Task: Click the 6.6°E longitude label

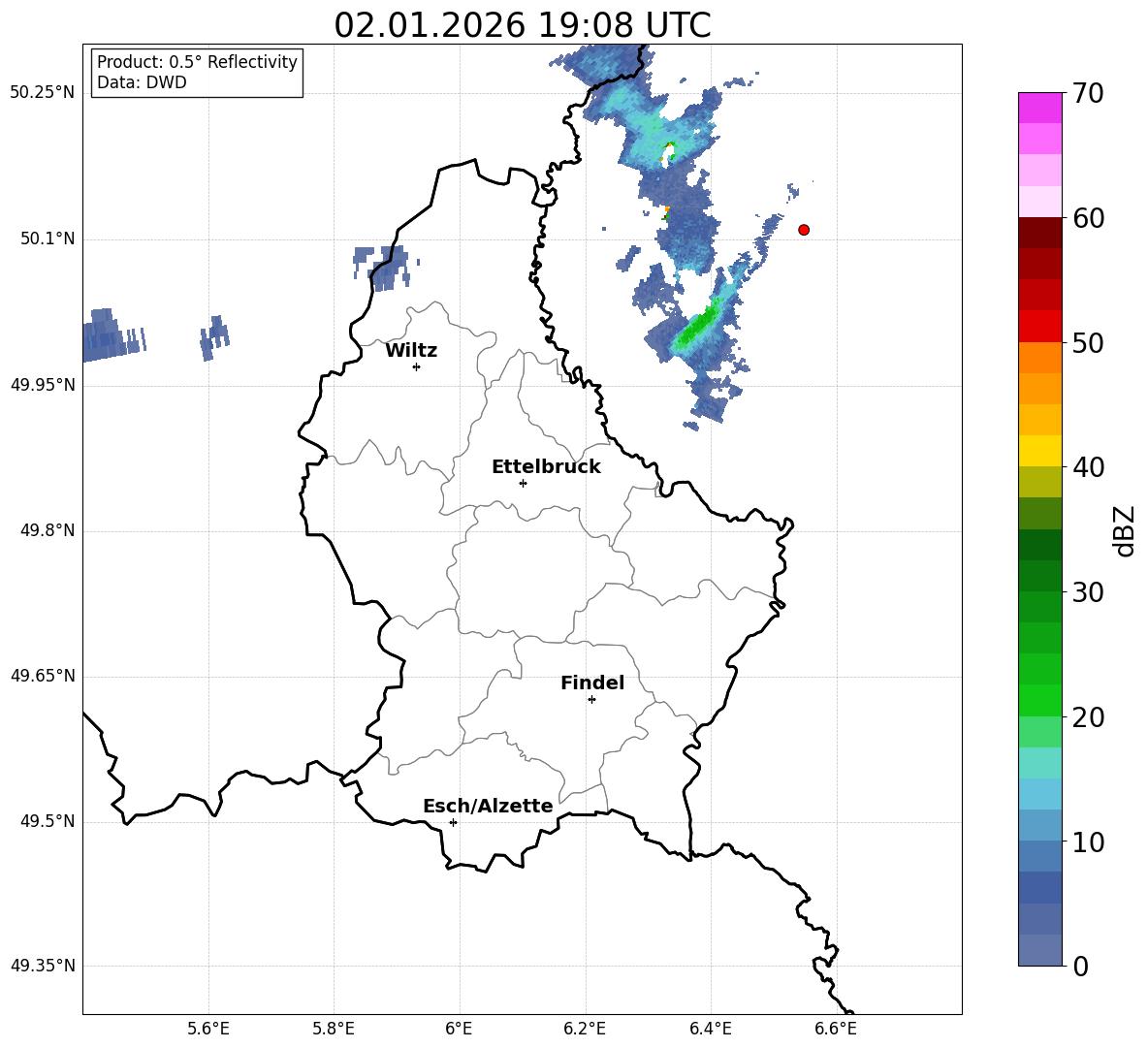Action: 836,1029
